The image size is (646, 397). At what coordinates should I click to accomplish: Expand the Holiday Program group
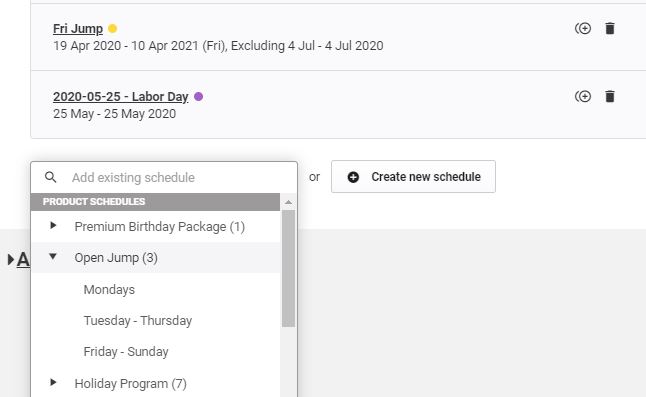[53, 382]
